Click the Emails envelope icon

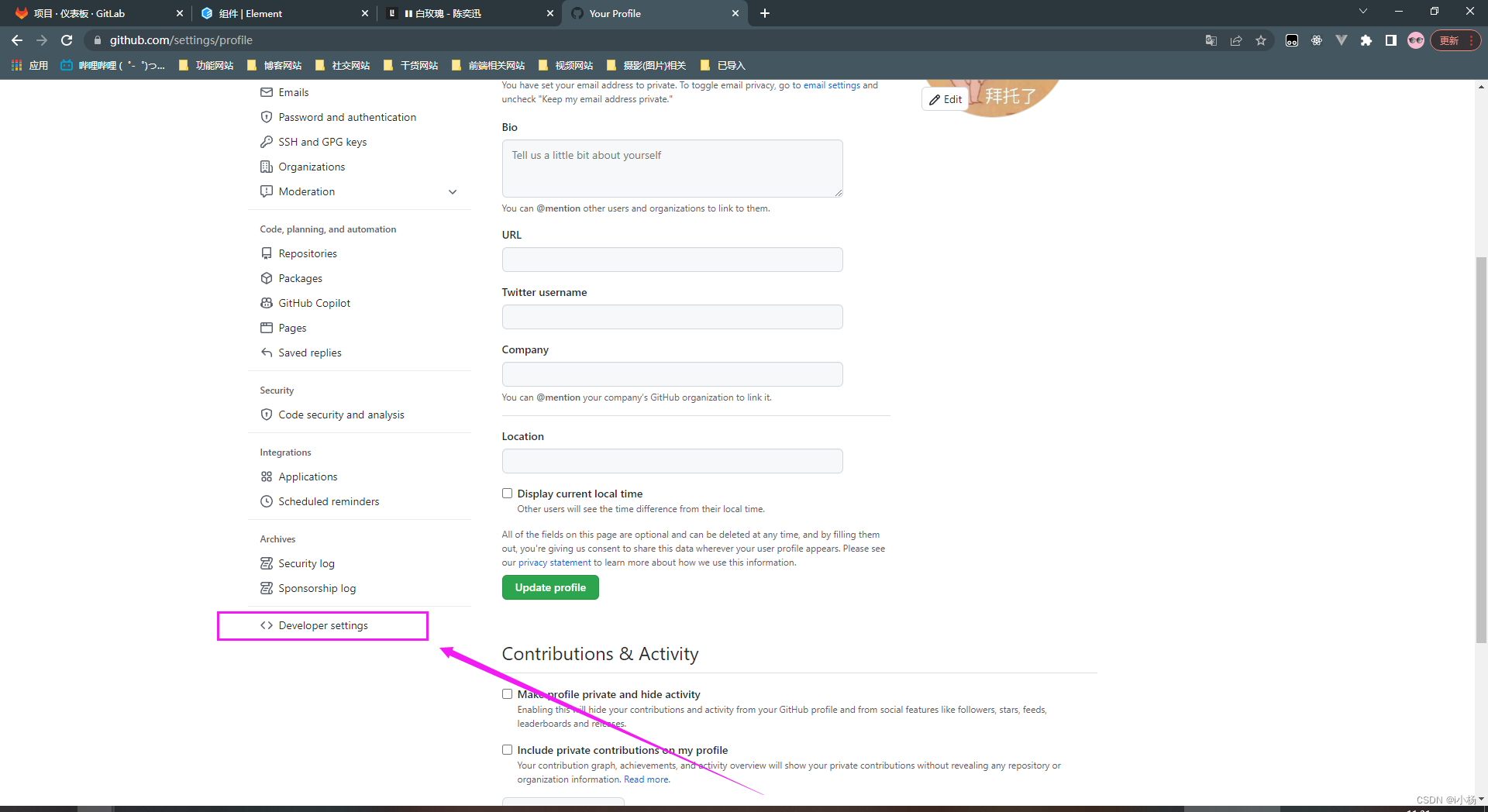(x=267, y=92)
